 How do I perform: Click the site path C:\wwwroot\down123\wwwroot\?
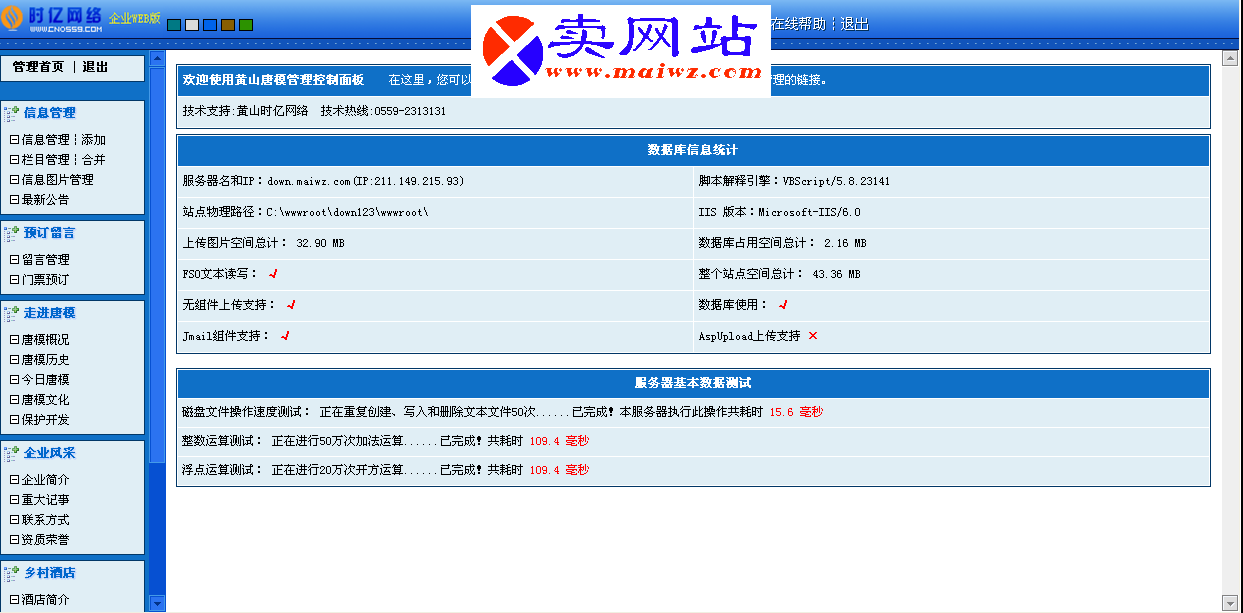(347, 212)
